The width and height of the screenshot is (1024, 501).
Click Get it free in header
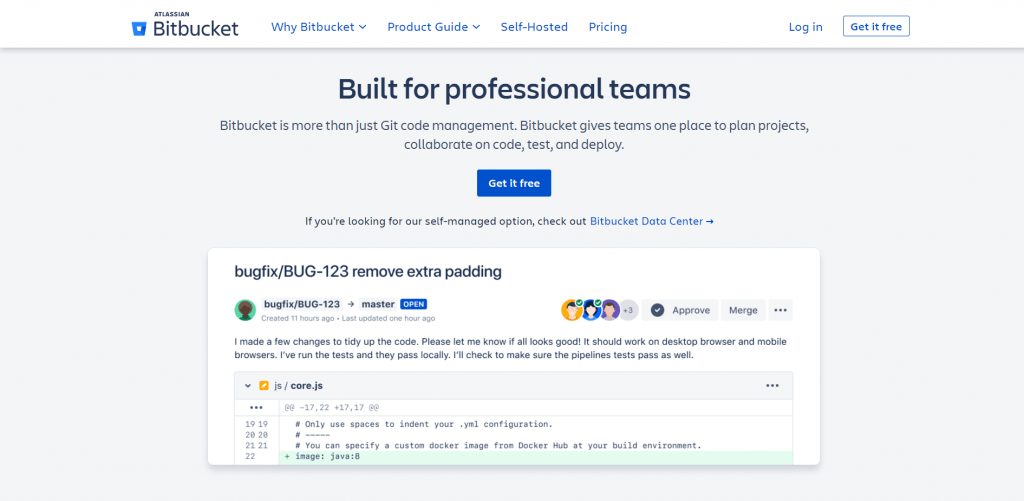876,26
